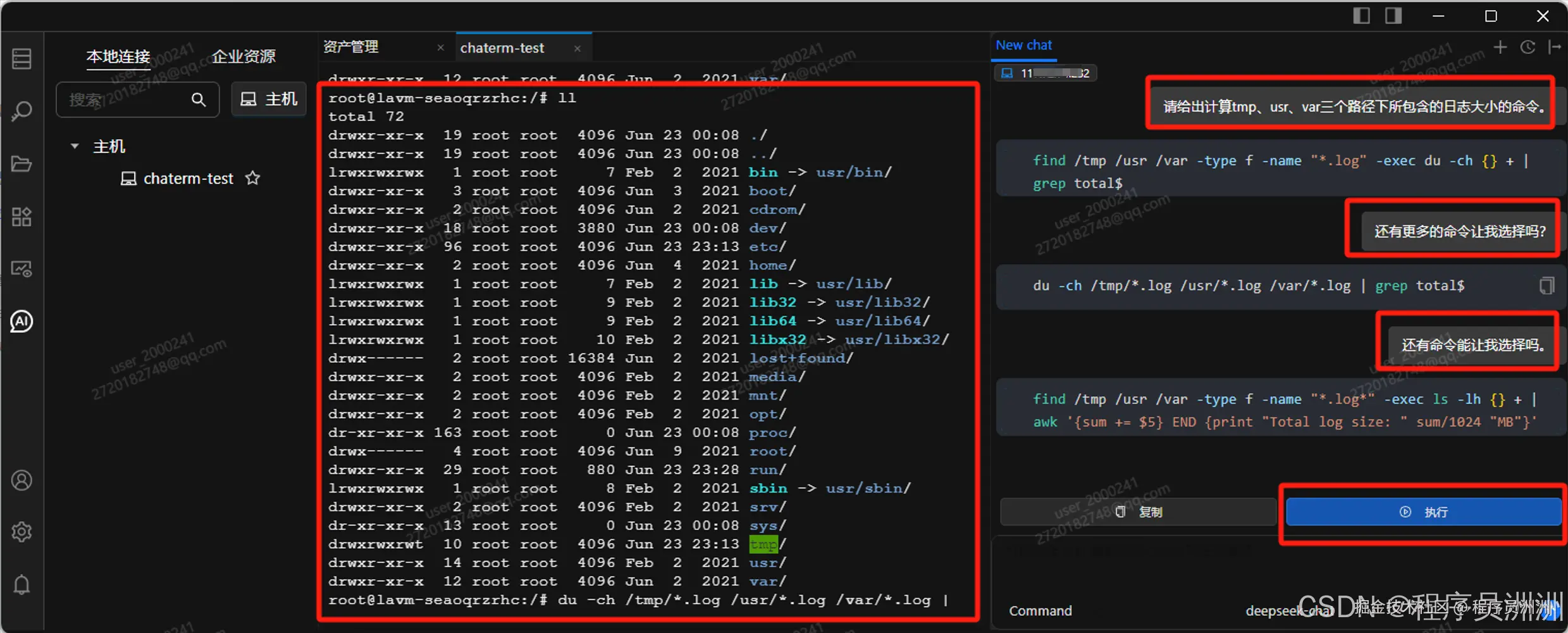This screenshot has width=1568, height=633.
Task: Click mnt/ in the terminal listing
Action: [x=768, y=396]
